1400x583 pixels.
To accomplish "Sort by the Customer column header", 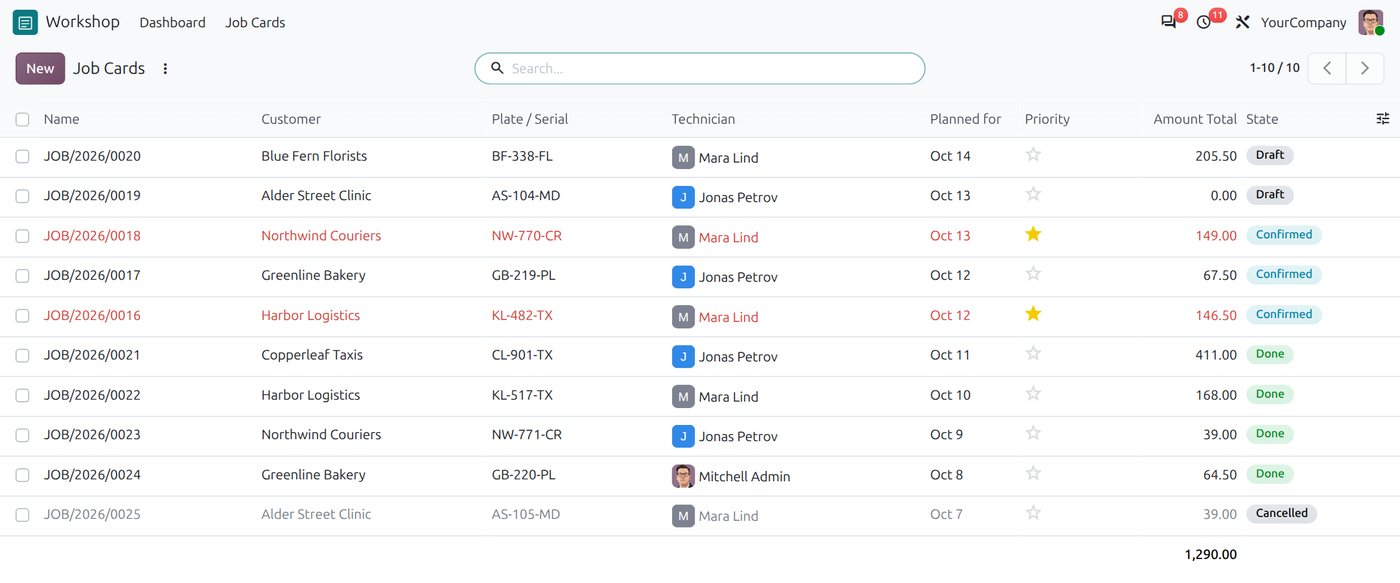I will [291, 119].
